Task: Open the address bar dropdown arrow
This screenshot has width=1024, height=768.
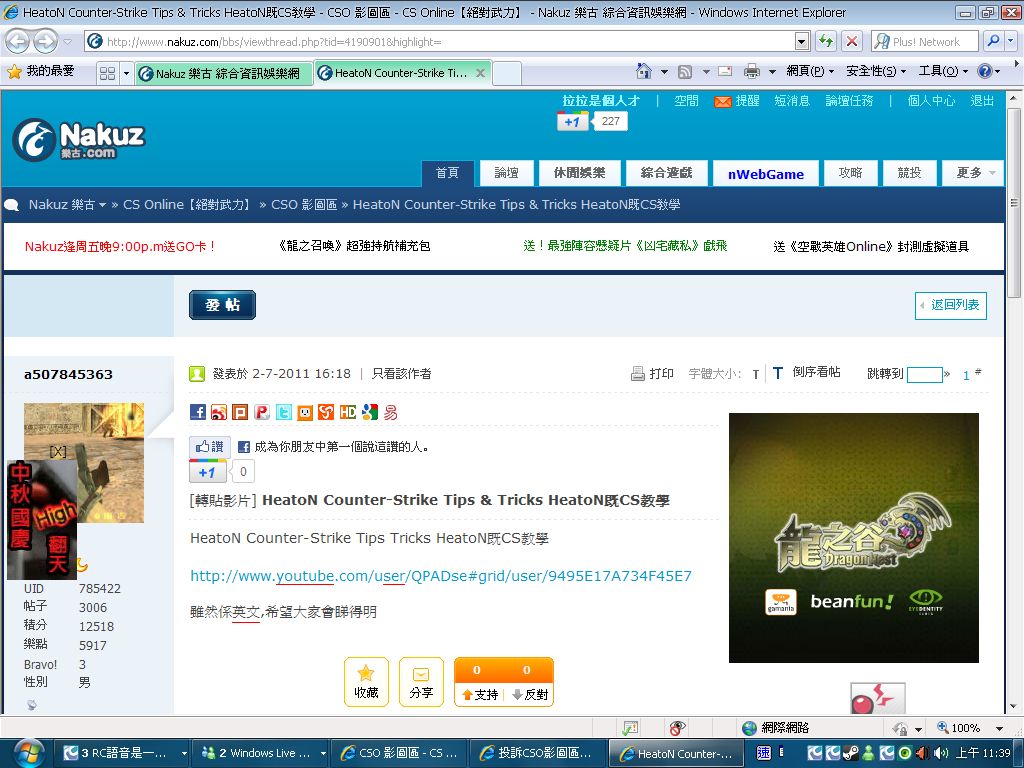Action: tap(802, 42)
